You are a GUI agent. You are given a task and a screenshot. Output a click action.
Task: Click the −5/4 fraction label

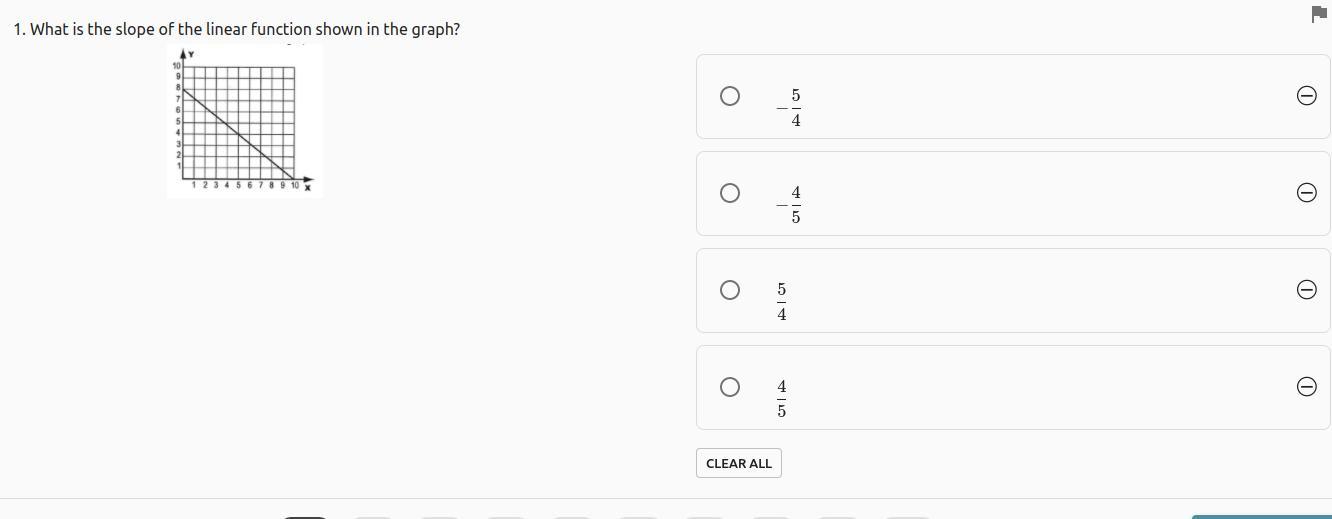tap(790, 108)
